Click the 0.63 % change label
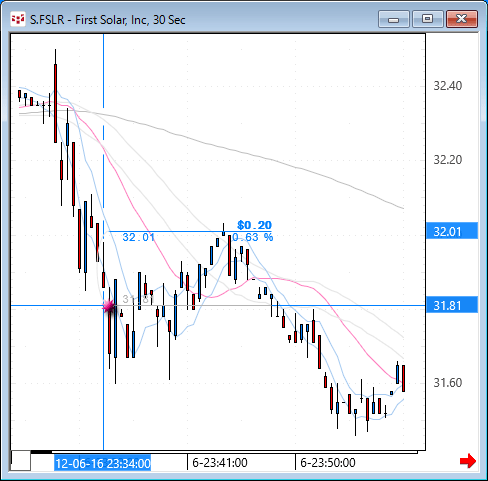Viewport: 488px width, 481px height. [253, 237]
